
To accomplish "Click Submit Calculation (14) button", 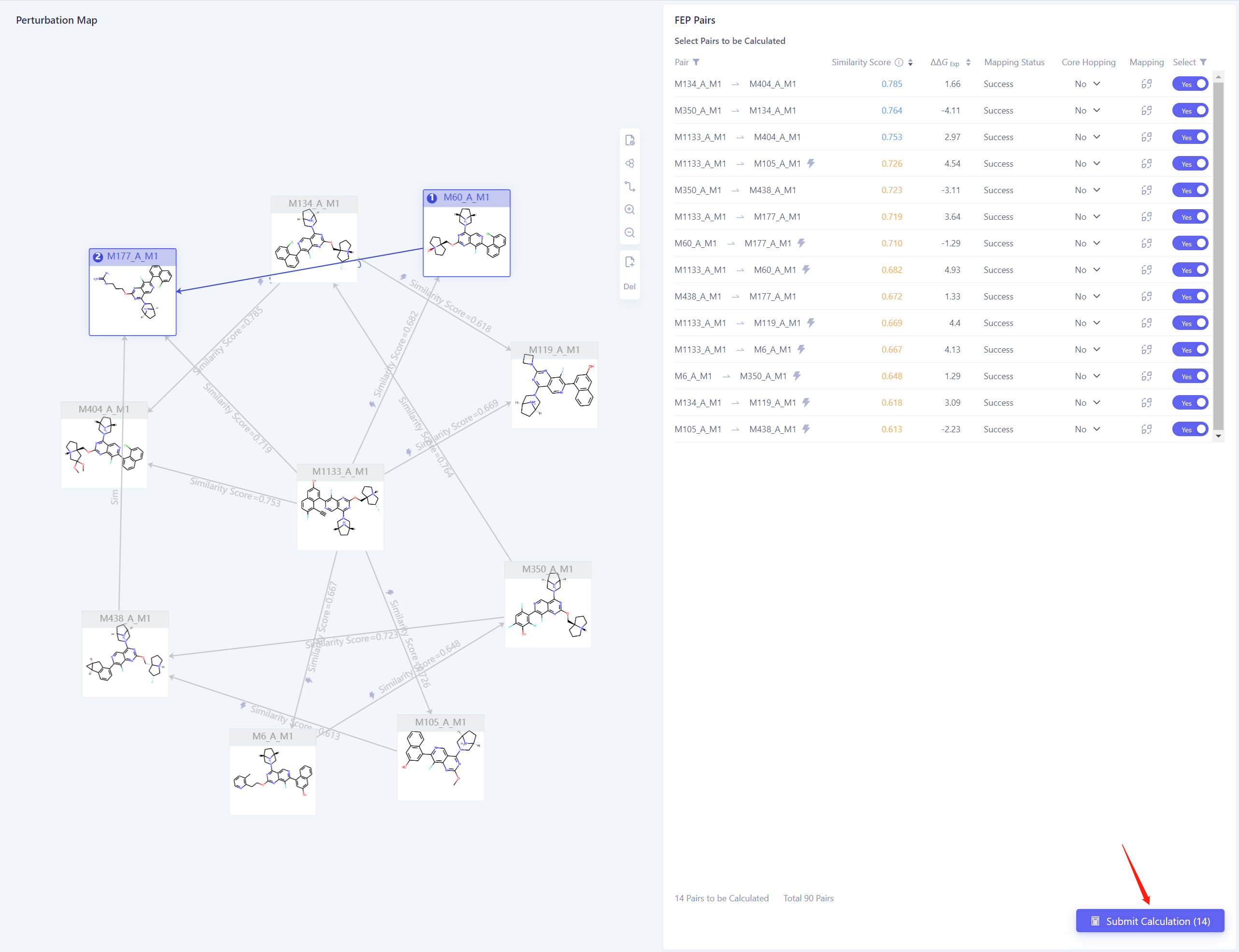I will [1150, 921].
